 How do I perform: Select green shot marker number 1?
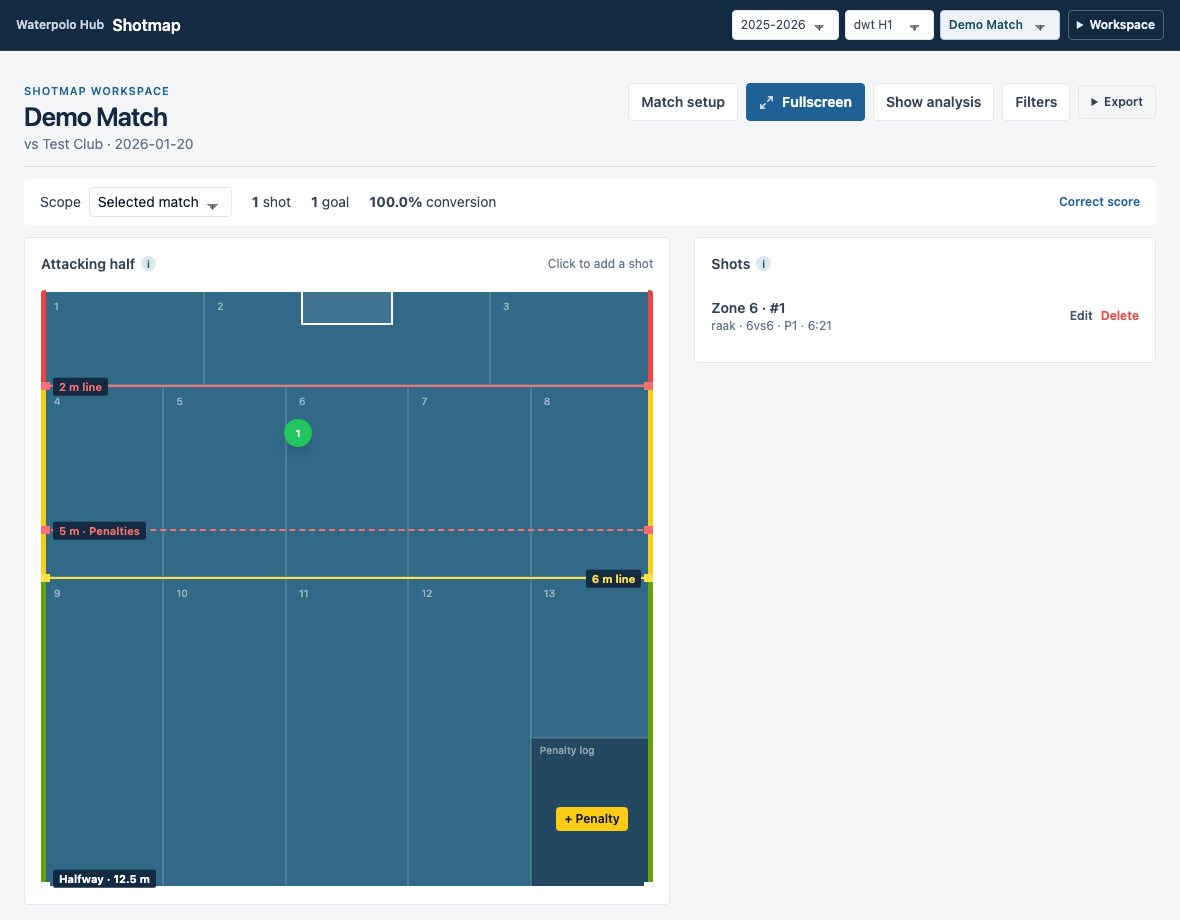pos(298,433)
